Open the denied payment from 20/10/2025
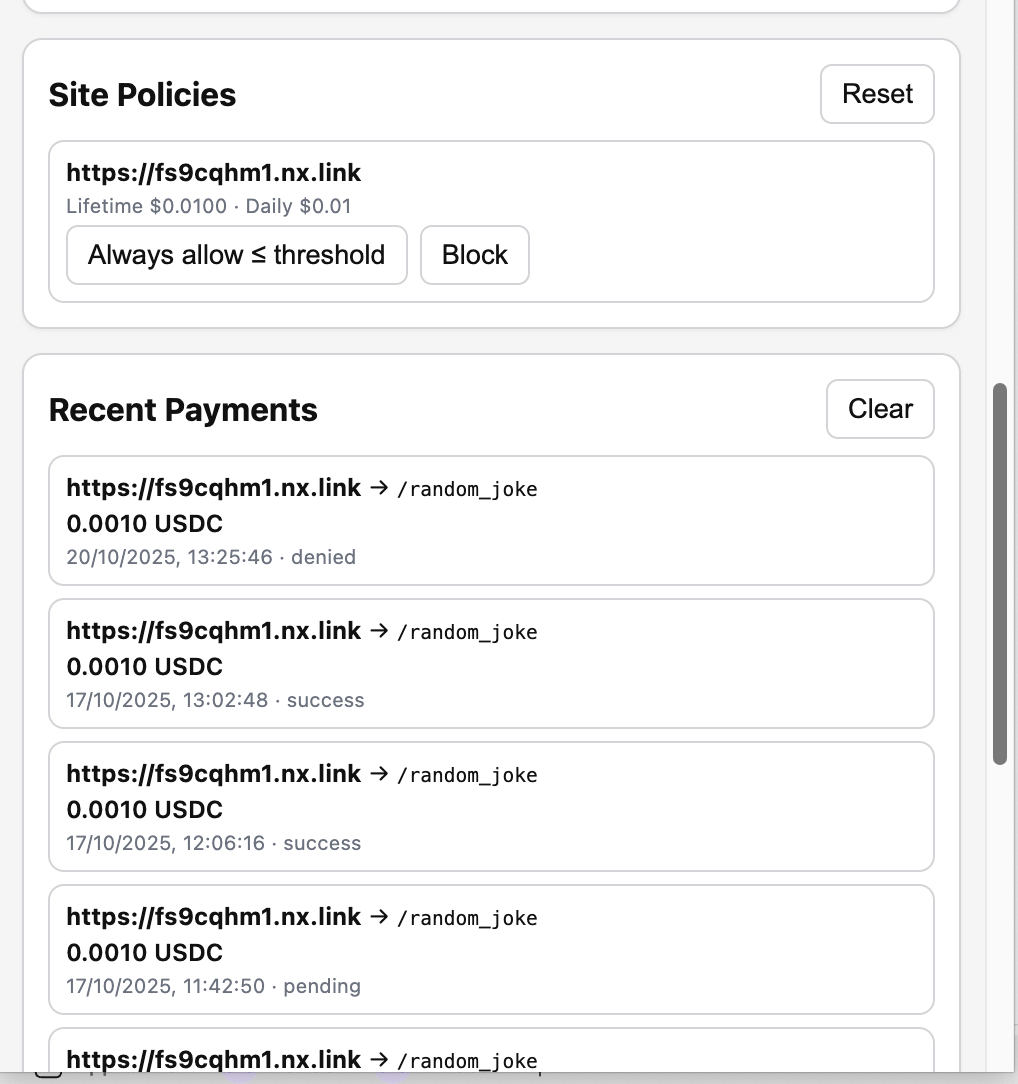 click(x=491, y=521)
